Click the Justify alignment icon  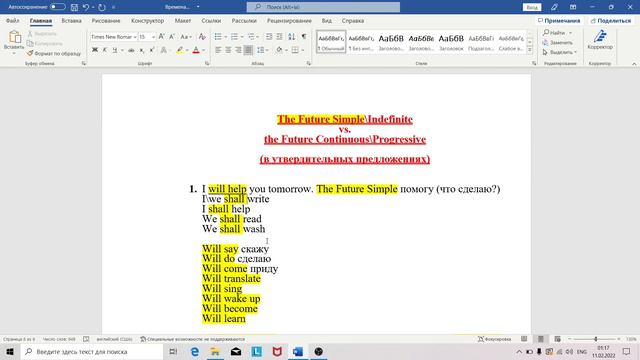pos(248,50)
